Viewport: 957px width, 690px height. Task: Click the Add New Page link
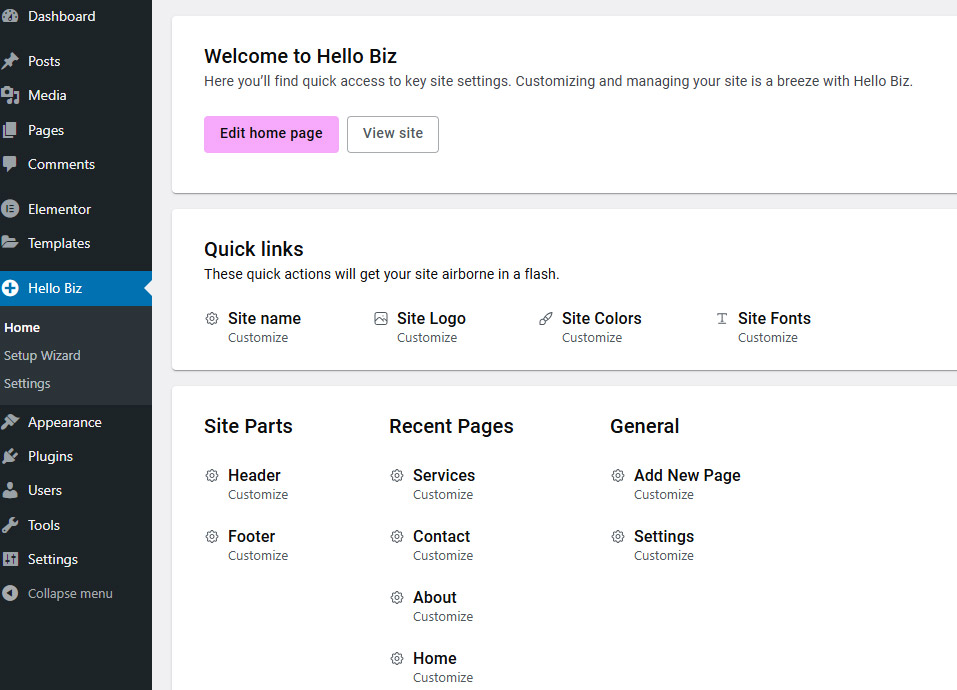(x=687, y=475)
